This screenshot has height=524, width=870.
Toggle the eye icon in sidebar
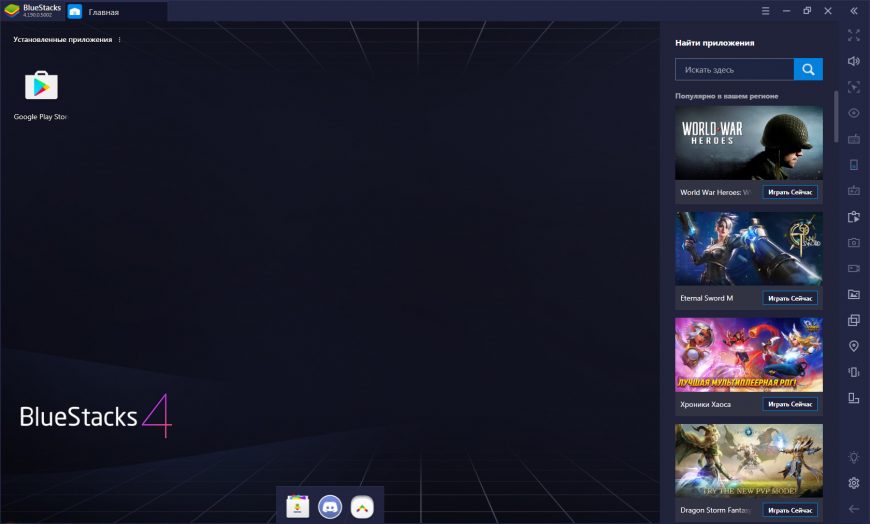click(x=854, y=113)
